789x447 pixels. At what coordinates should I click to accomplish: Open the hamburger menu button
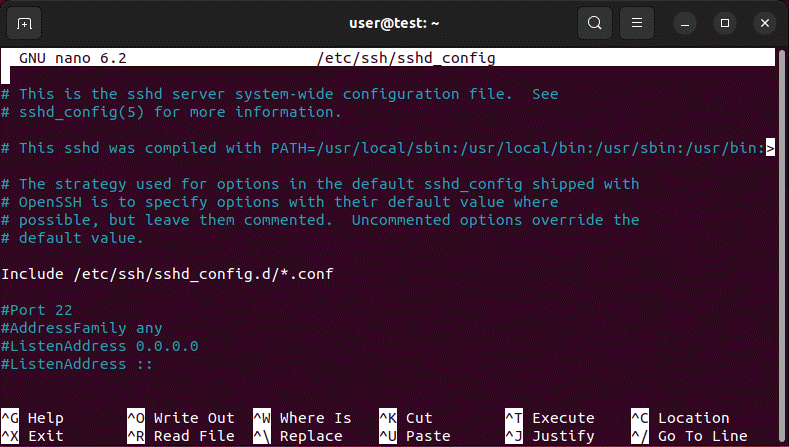pos(635,22)
